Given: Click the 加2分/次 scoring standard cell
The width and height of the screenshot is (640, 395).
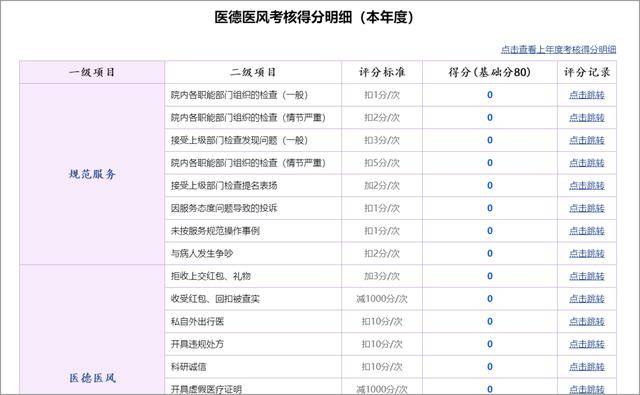Looking at the screenshot, I should coord(382,186).
